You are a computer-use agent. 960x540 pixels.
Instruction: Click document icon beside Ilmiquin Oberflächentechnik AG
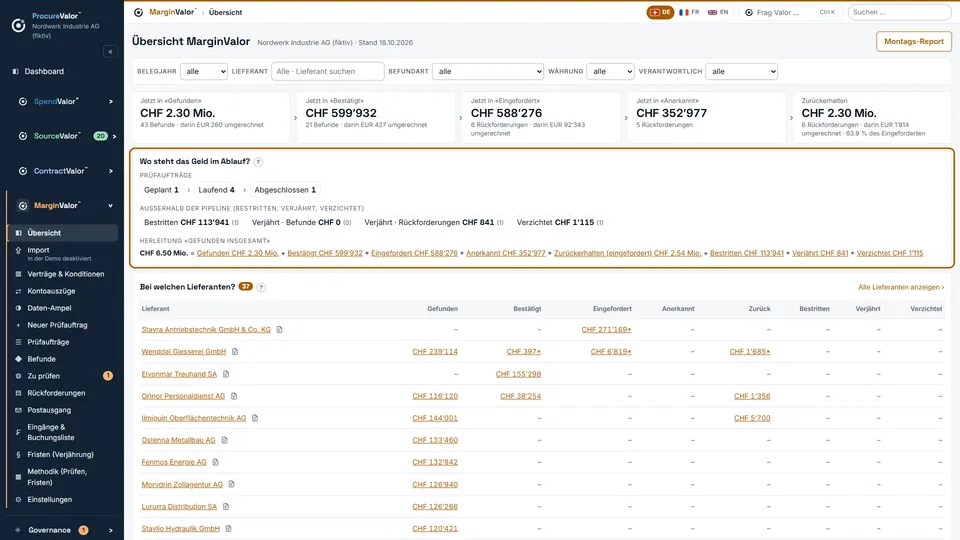click(x=255, y=418)
